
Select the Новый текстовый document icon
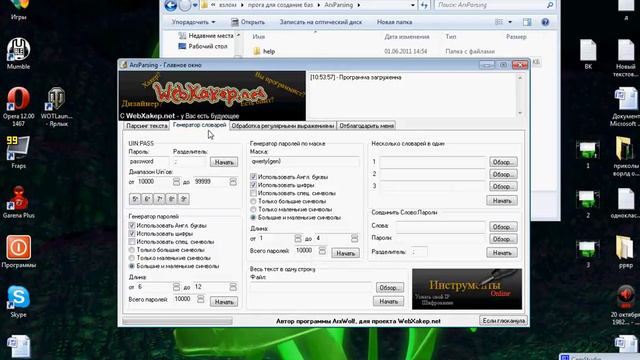click(626, 58)
